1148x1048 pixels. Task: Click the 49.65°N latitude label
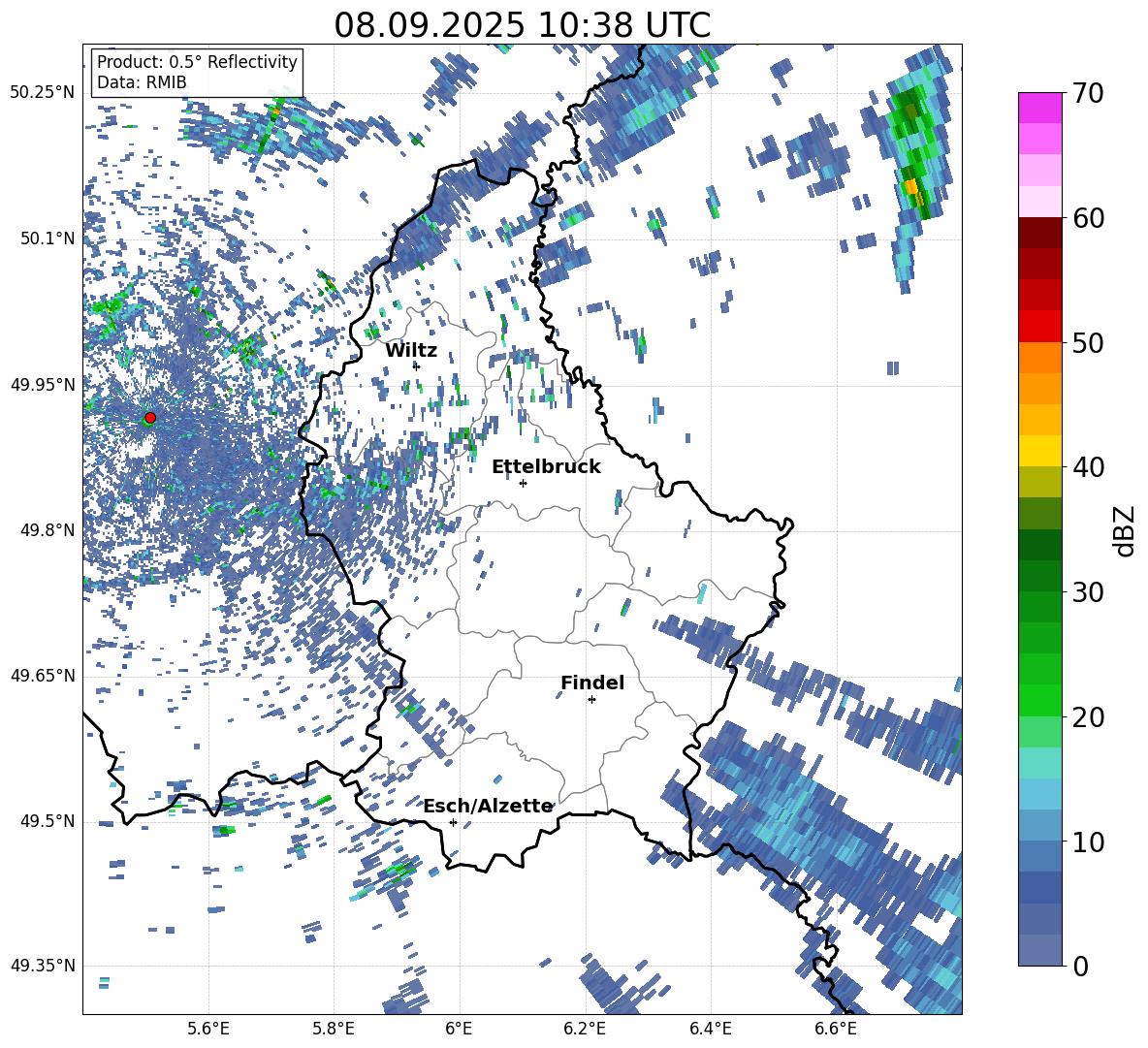[x=43, y=676]
